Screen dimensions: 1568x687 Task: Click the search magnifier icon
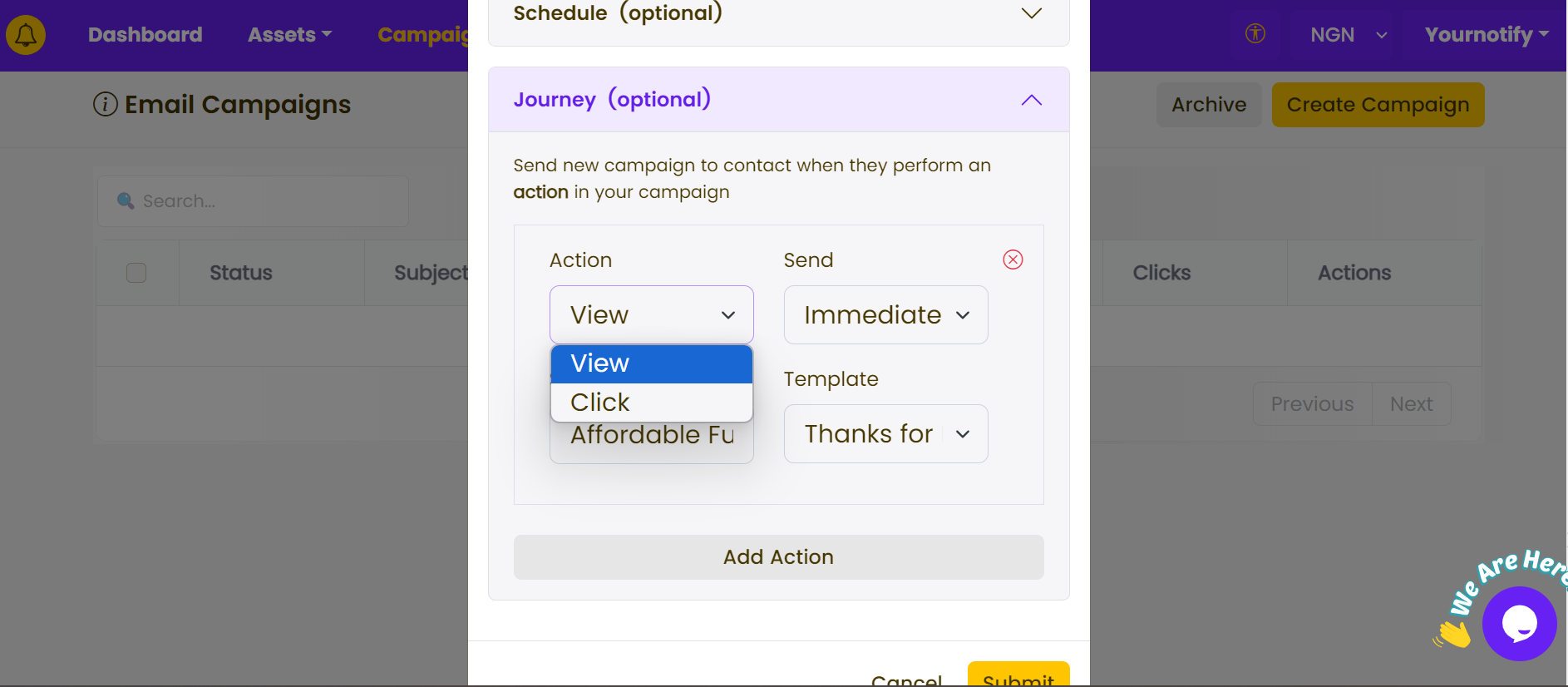point(126,201)
